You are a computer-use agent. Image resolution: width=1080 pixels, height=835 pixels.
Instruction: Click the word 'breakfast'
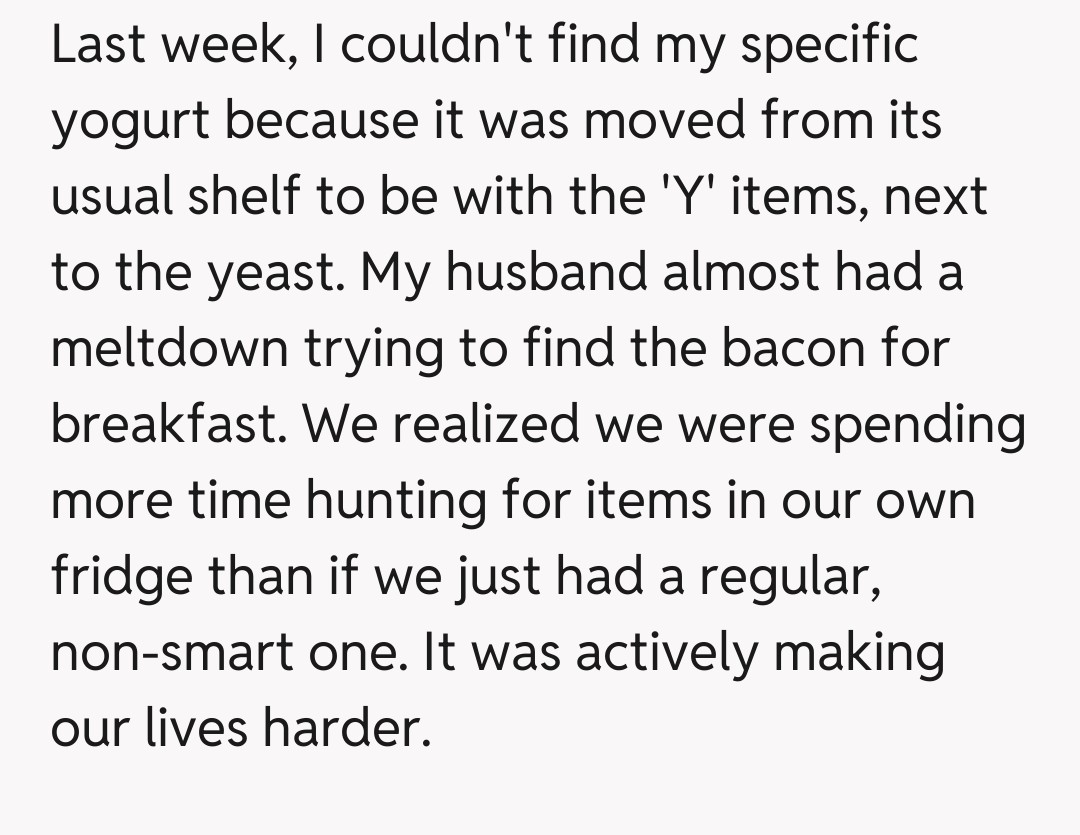coord(165,424)
